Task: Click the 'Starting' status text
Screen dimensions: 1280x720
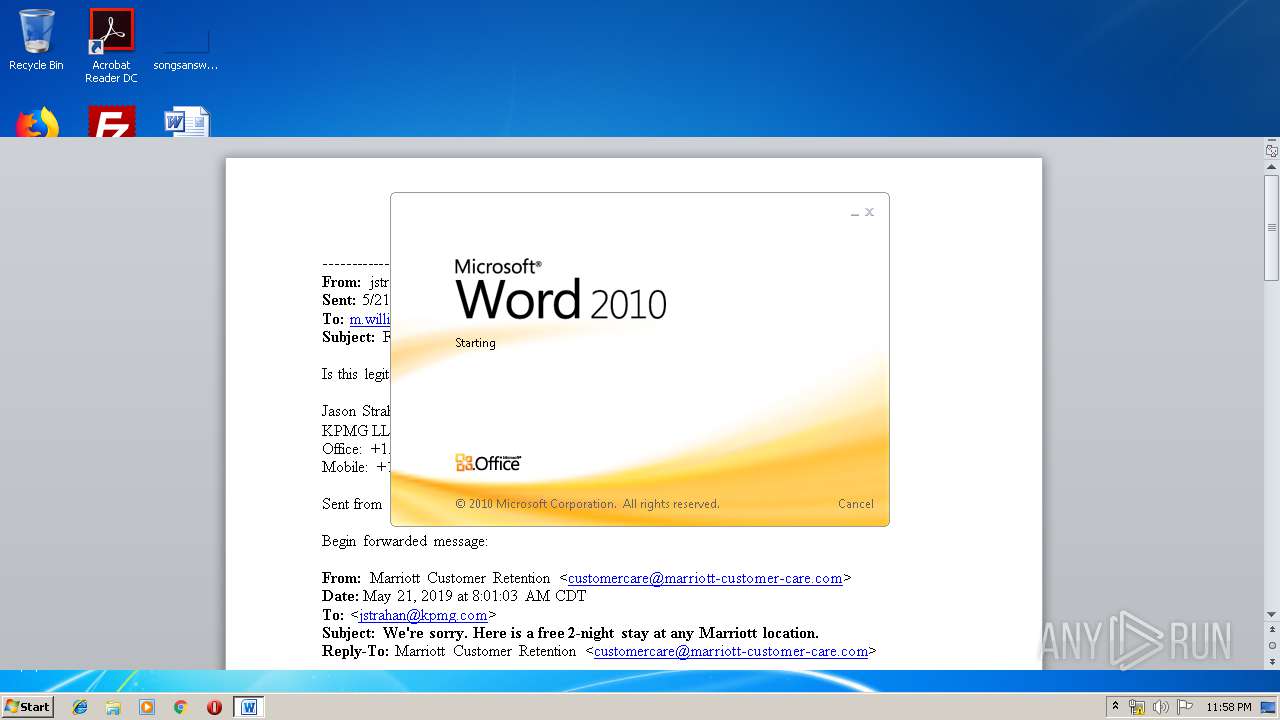Action: coord(475,343)
